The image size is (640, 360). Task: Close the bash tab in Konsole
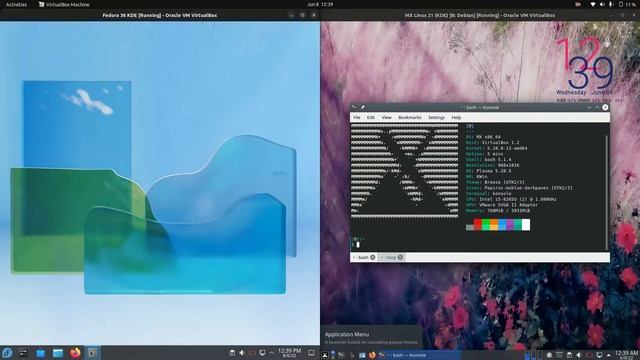click(373, 257)
